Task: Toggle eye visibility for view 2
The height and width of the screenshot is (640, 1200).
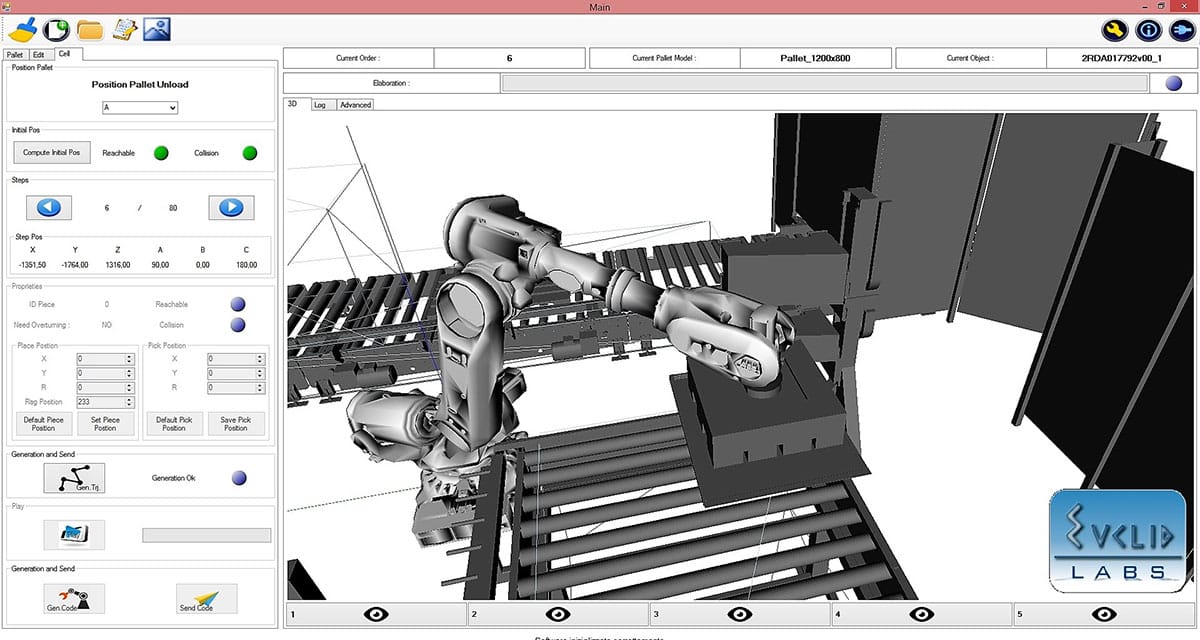Action: (x=559, y=614)
